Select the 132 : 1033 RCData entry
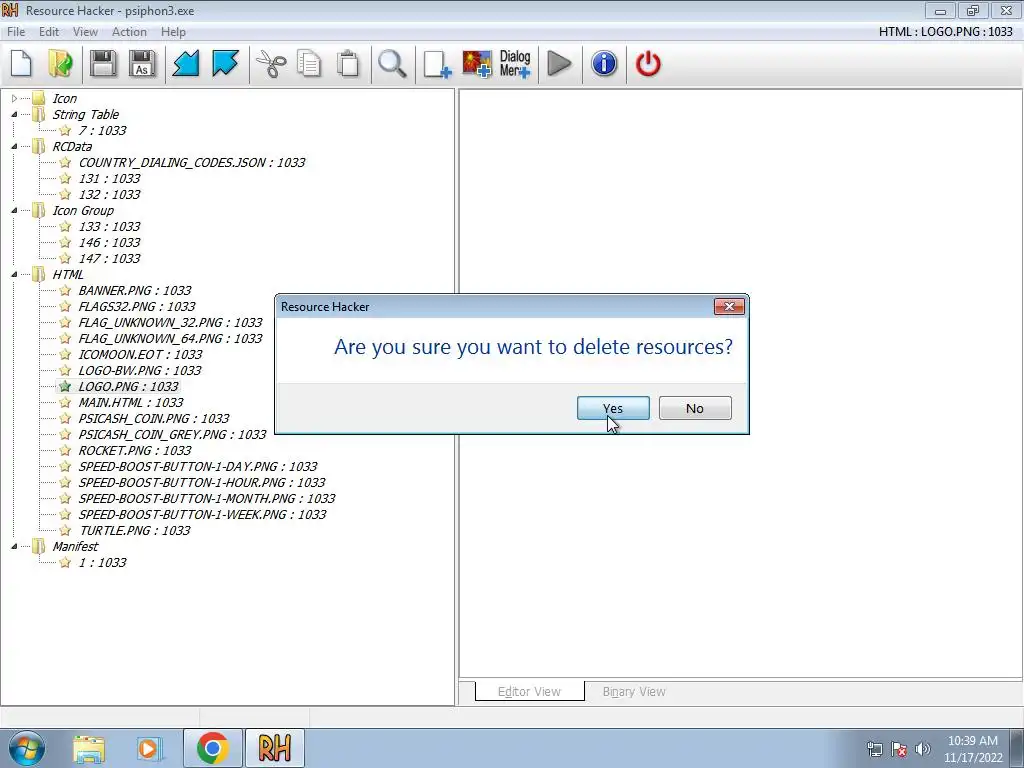Image resolution: width=1024 pixels, height=768 pixels. tap(109, 195)
